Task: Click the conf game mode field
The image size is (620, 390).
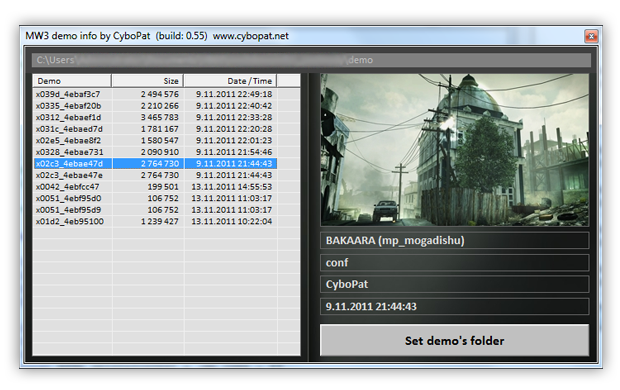Action: click(454, 263)
